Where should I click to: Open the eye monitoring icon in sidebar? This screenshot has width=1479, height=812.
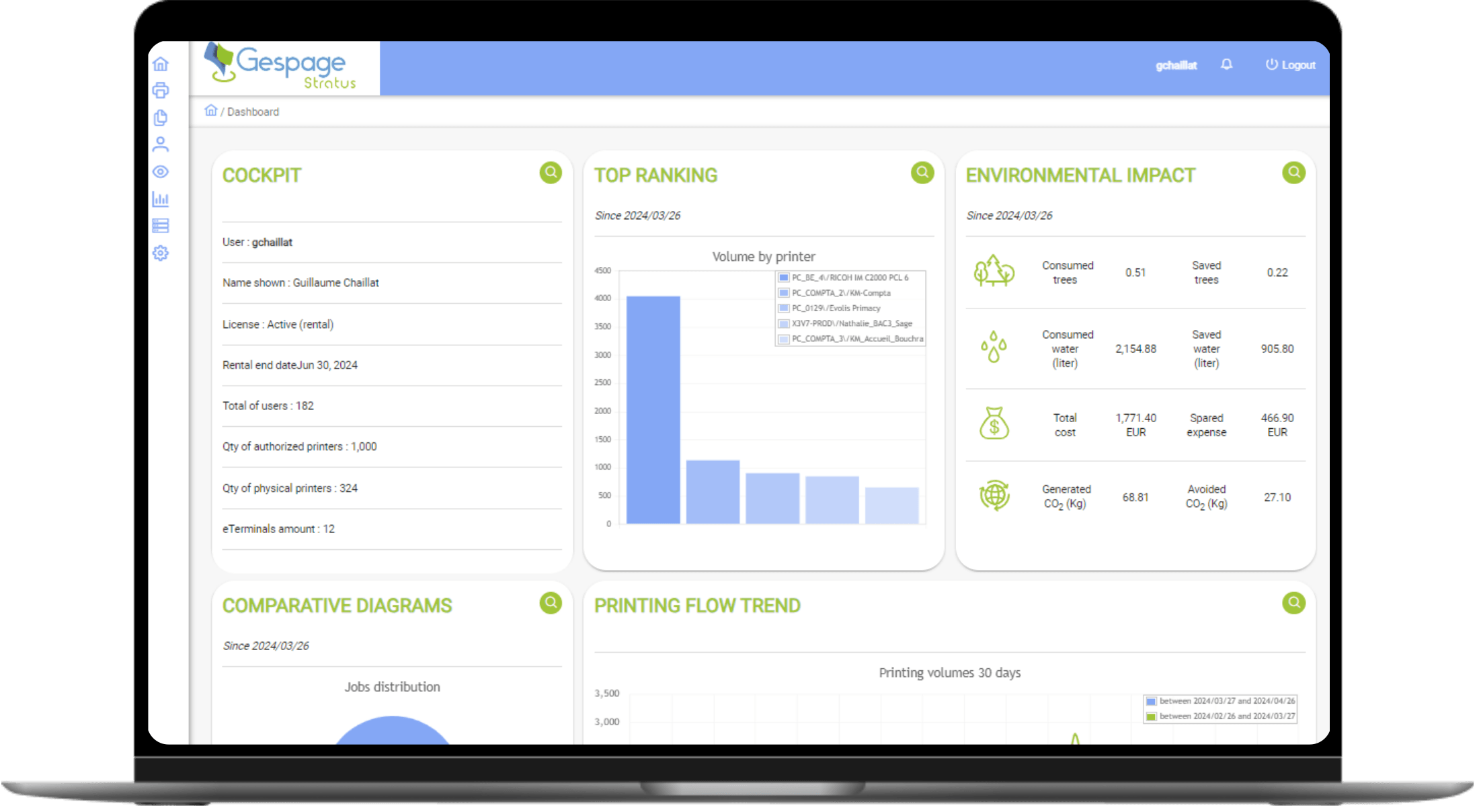161,172
